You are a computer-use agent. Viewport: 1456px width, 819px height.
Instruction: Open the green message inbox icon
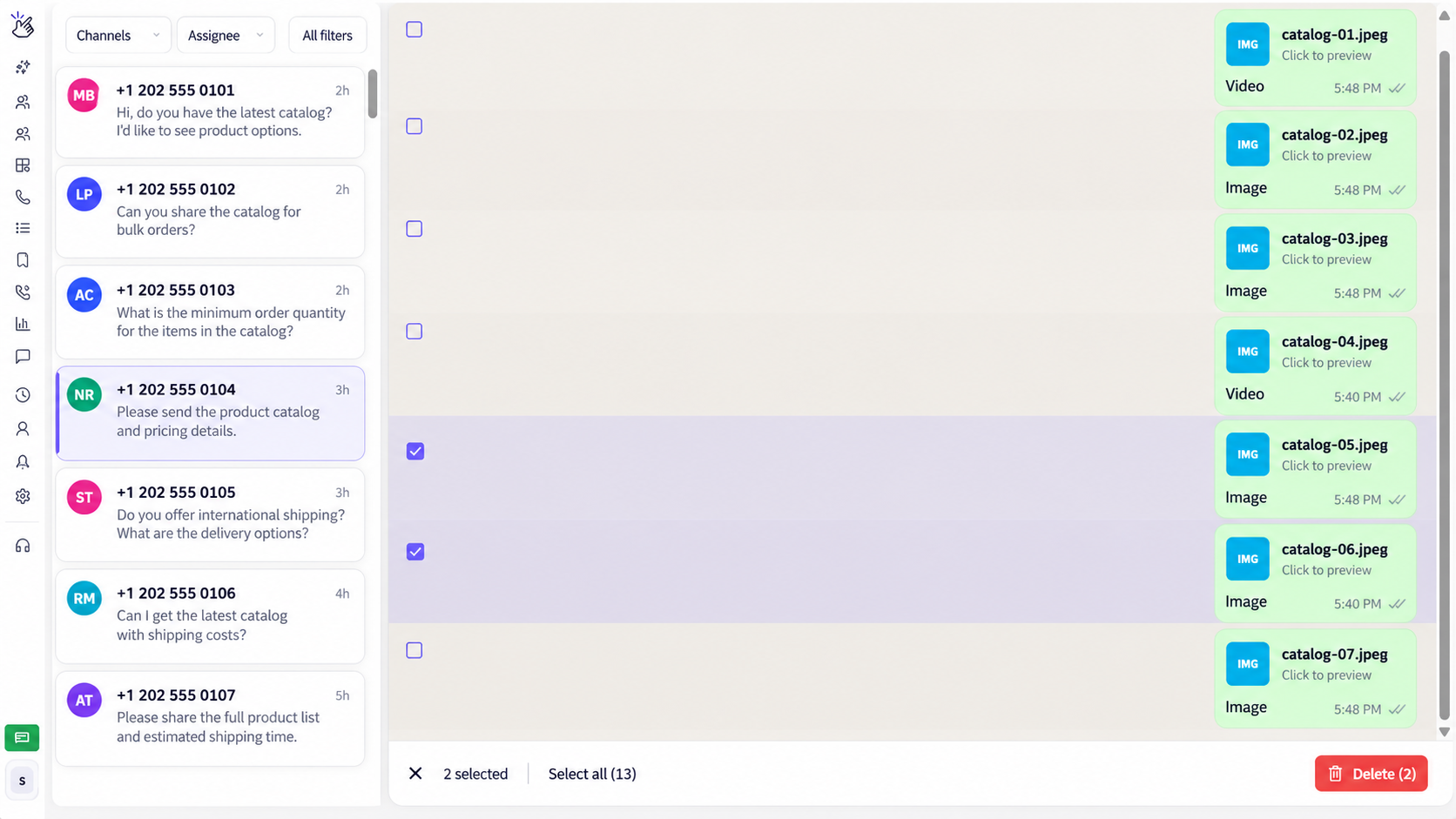tap(22, 737)
